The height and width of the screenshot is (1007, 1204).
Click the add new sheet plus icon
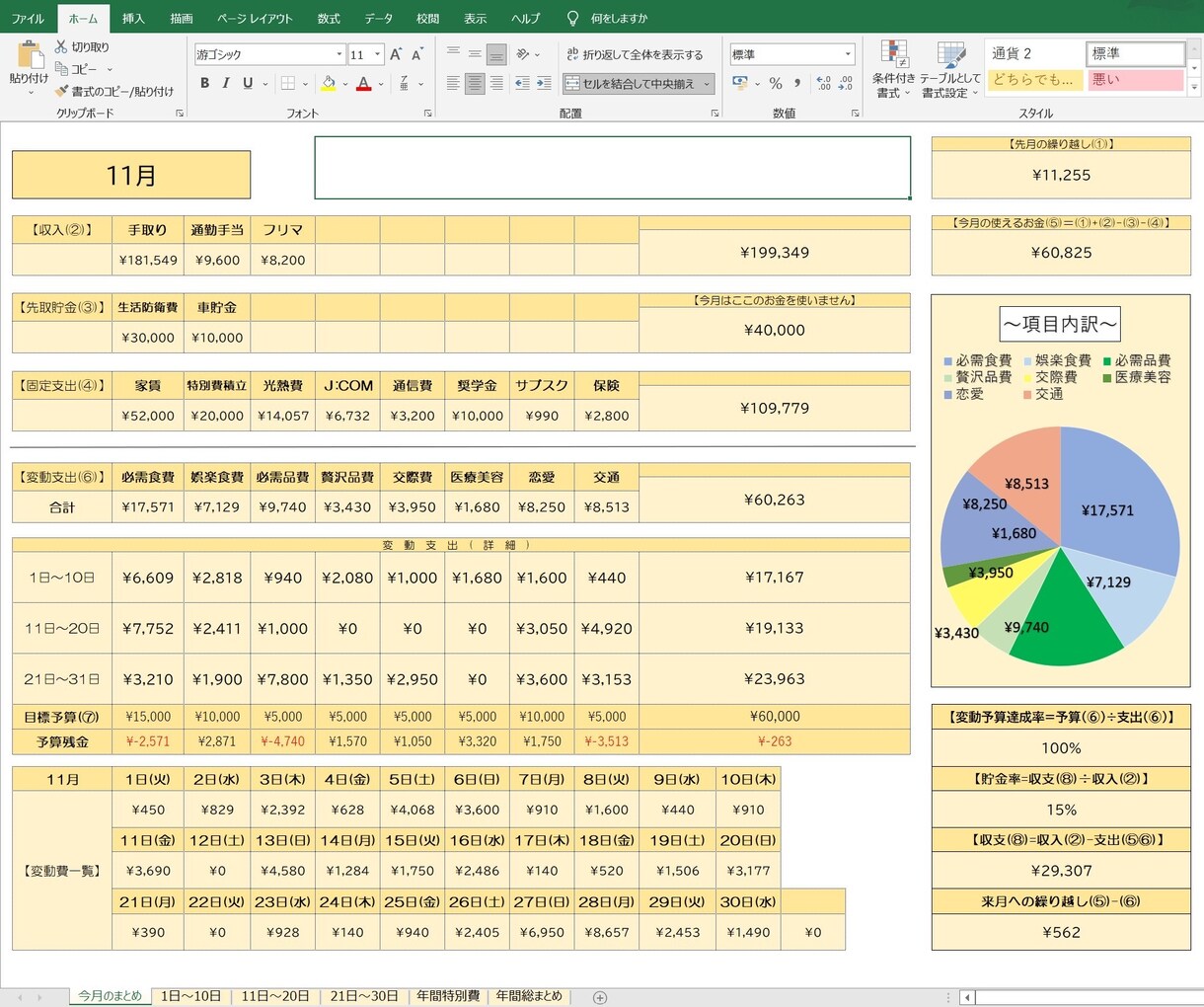(599, 997)
